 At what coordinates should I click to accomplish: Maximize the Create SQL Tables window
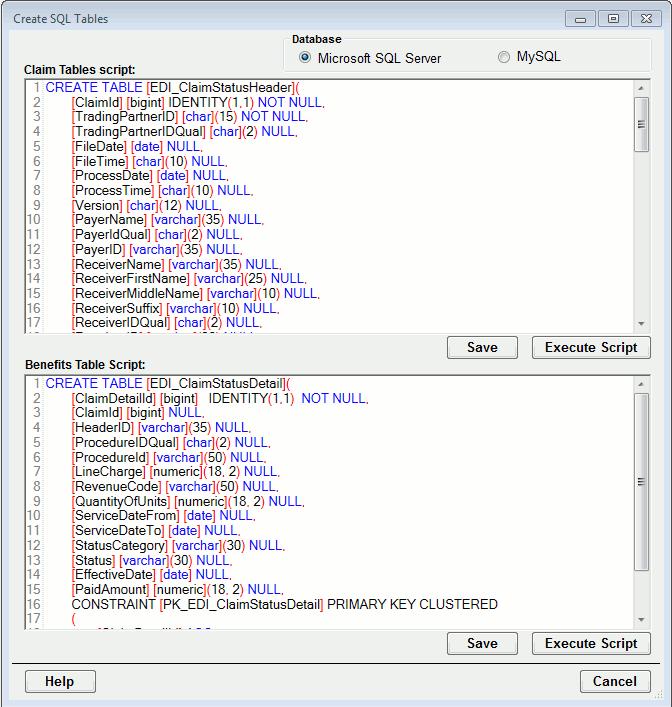[x=613, y=18]
